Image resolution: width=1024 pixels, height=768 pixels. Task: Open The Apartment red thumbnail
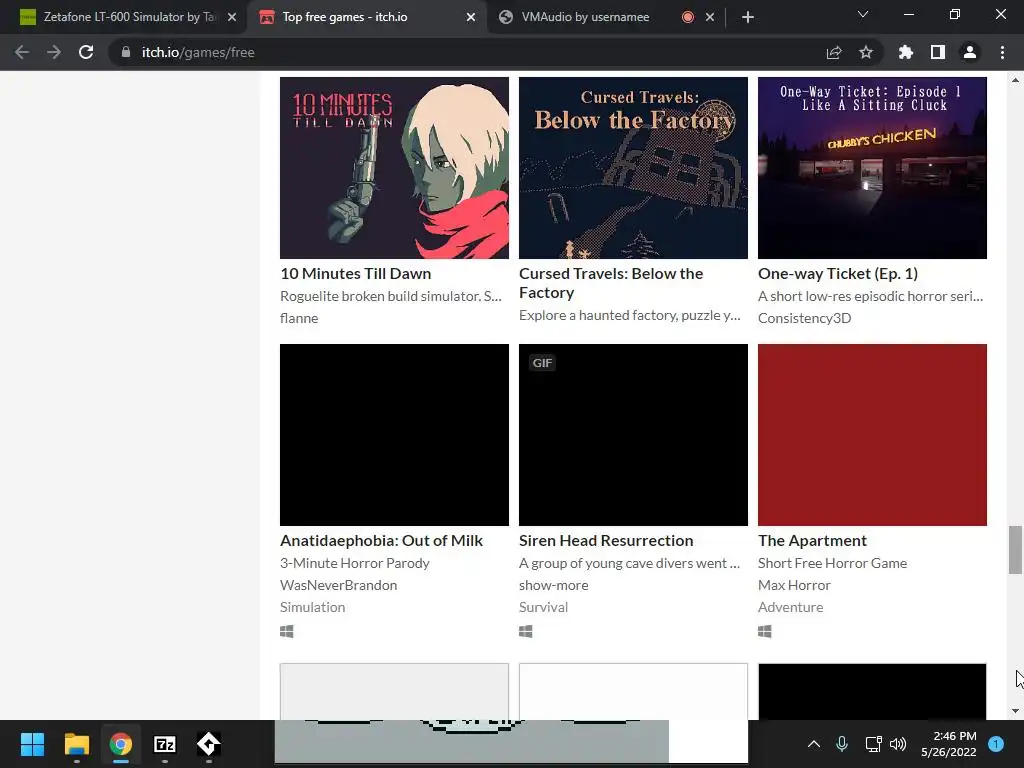(x=872, y=435)
